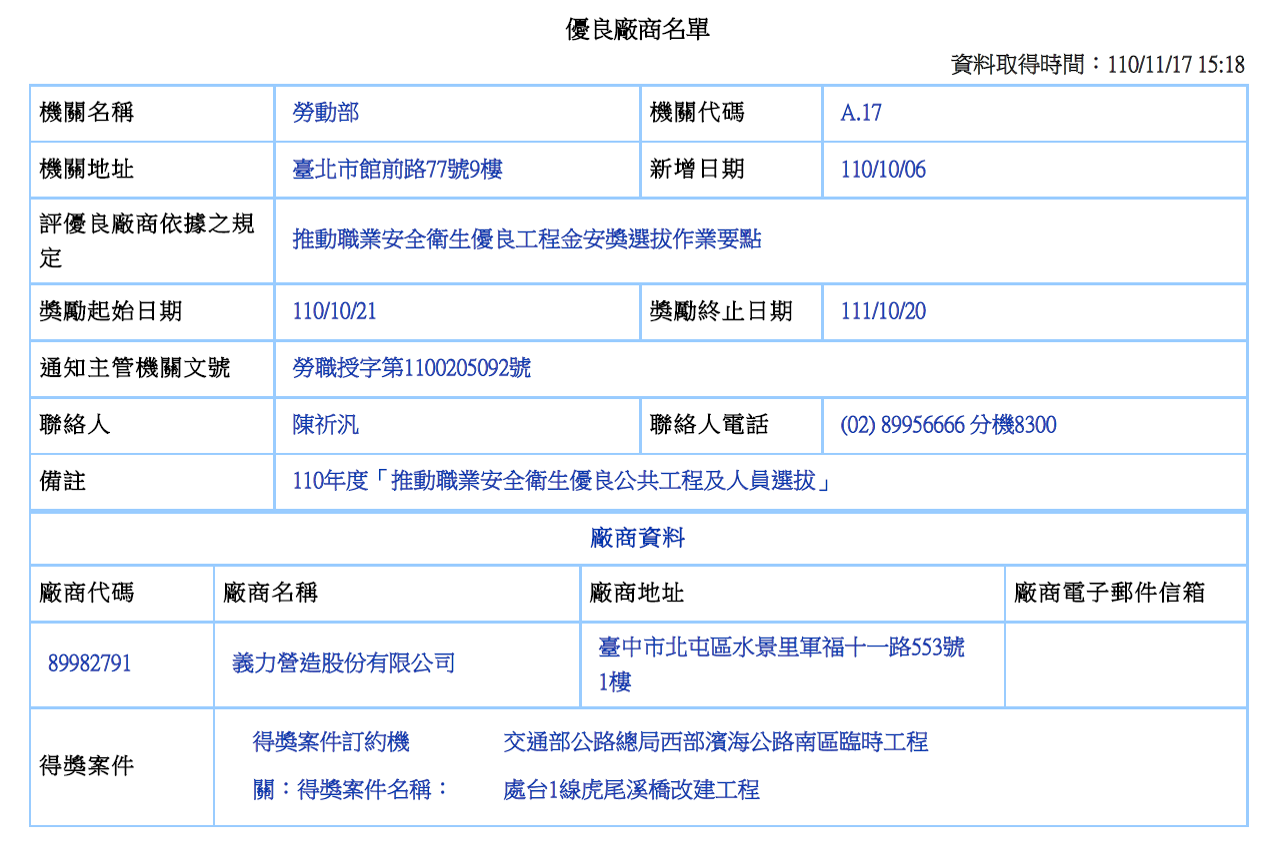Click the text 得獎案件訂約機關
The height and width of the screenshot is (857, 1275).
tap(331, 766)
